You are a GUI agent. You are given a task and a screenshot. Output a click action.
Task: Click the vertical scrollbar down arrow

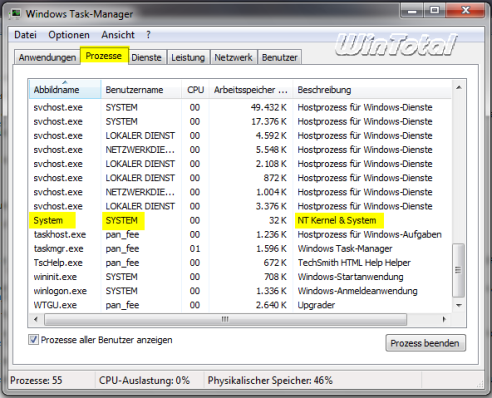[459, 305]
